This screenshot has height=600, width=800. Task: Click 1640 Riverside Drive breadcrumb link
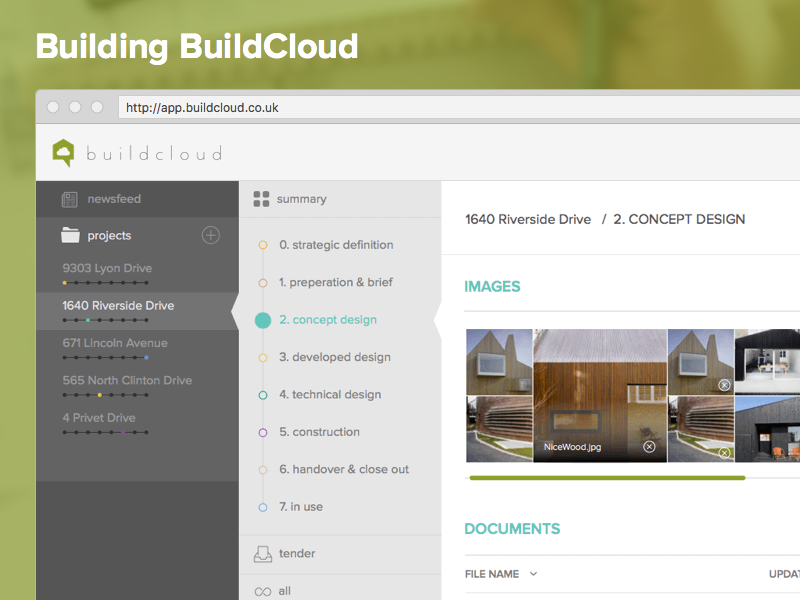click(528, 219)
